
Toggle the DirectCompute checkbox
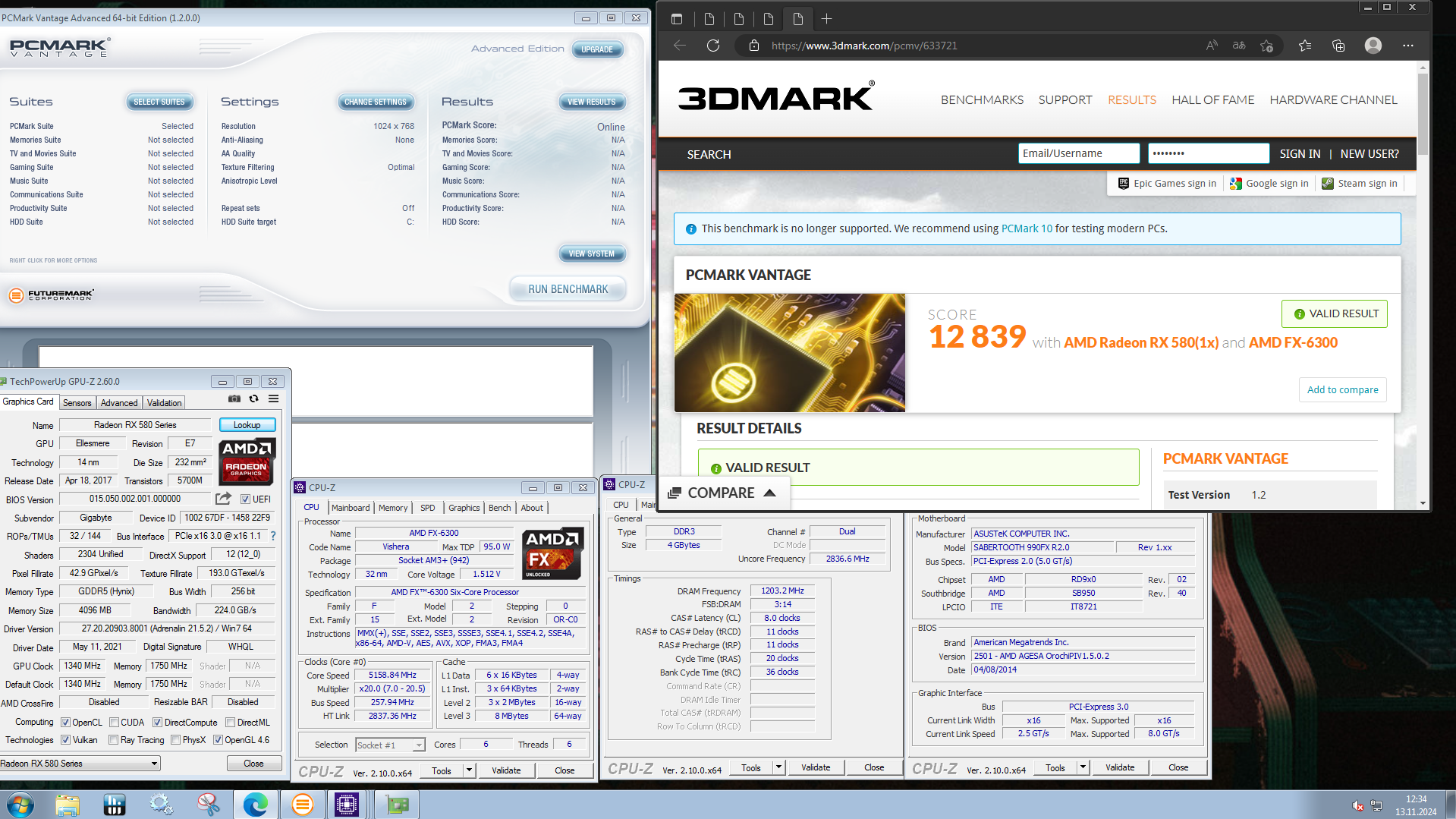pos(157,722)
